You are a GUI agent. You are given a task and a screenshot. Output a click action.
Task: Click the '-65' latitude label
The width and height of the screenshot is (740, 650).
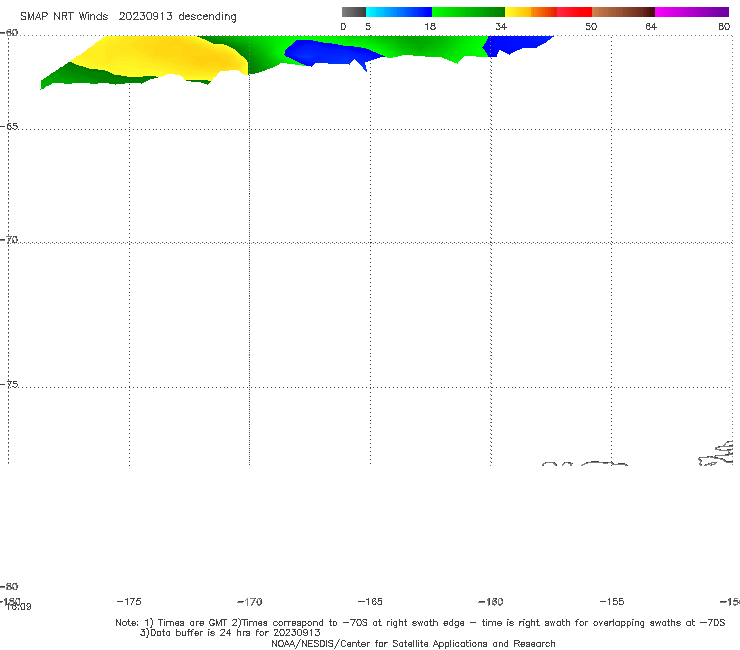coord(9,127)
